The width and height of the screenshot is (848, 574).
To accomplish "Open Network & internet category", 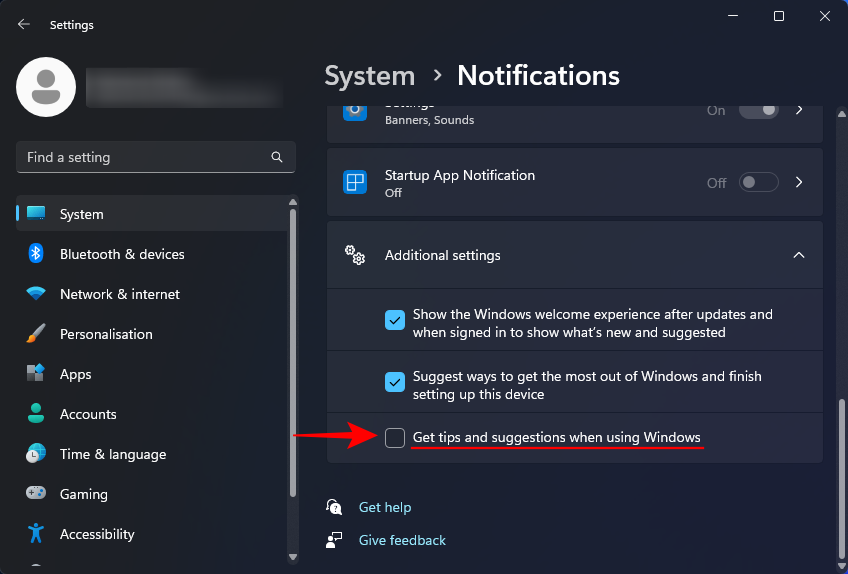I will [x=152, y=293].
